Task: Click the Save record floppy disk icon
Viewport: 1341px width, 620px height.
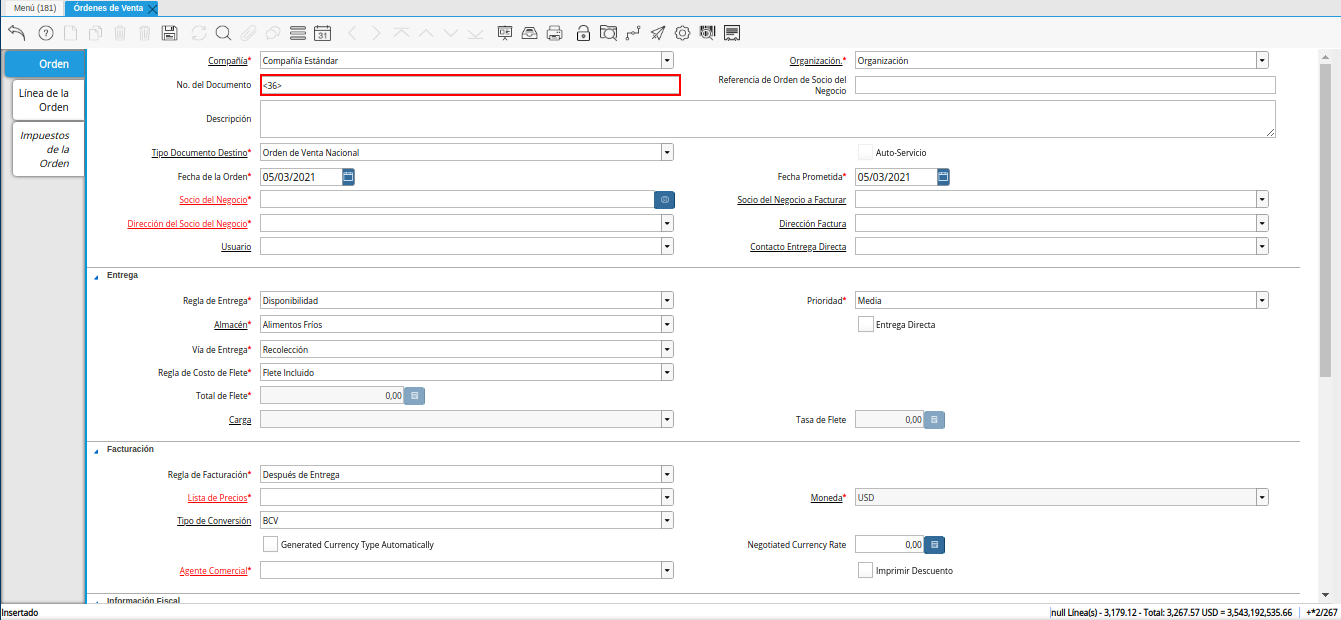Action: click(x=169, y=33)
